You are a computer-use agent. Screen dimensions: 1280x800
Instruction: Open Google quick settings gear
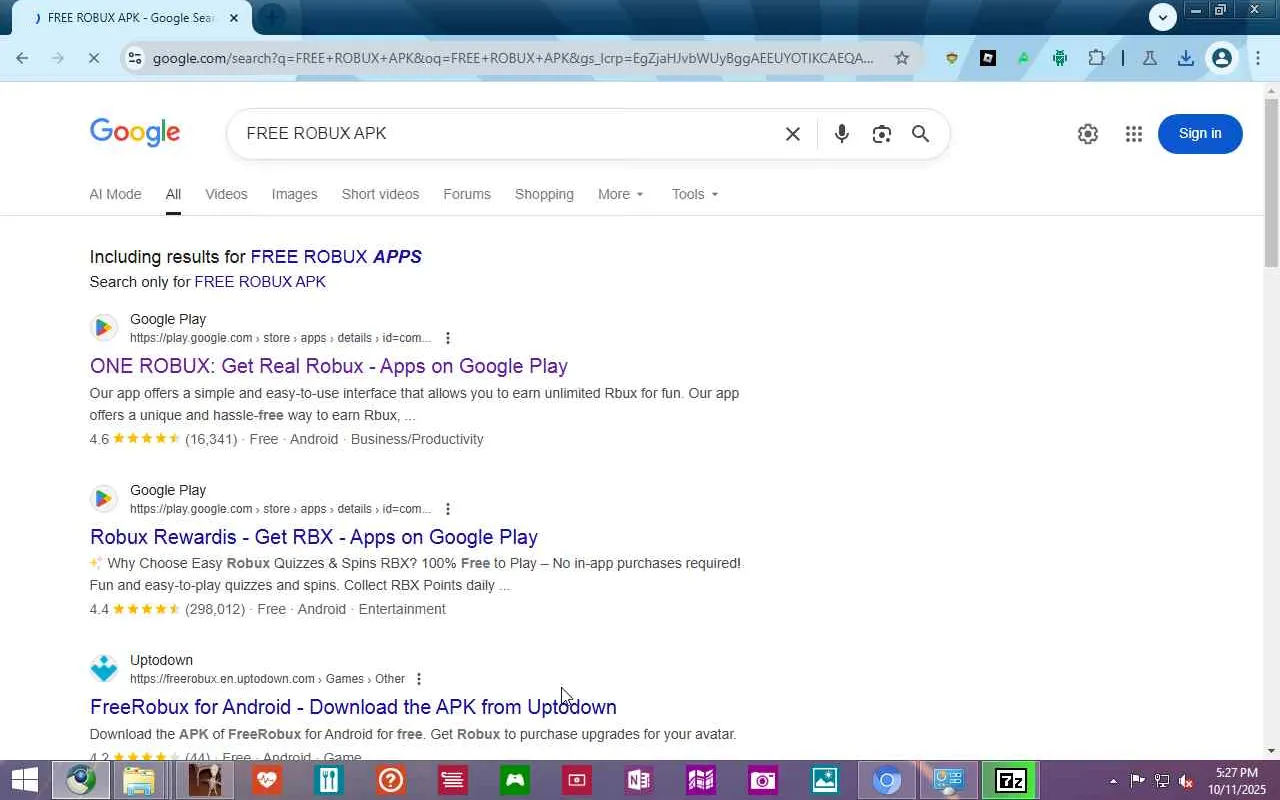[x=1088, y=134]
